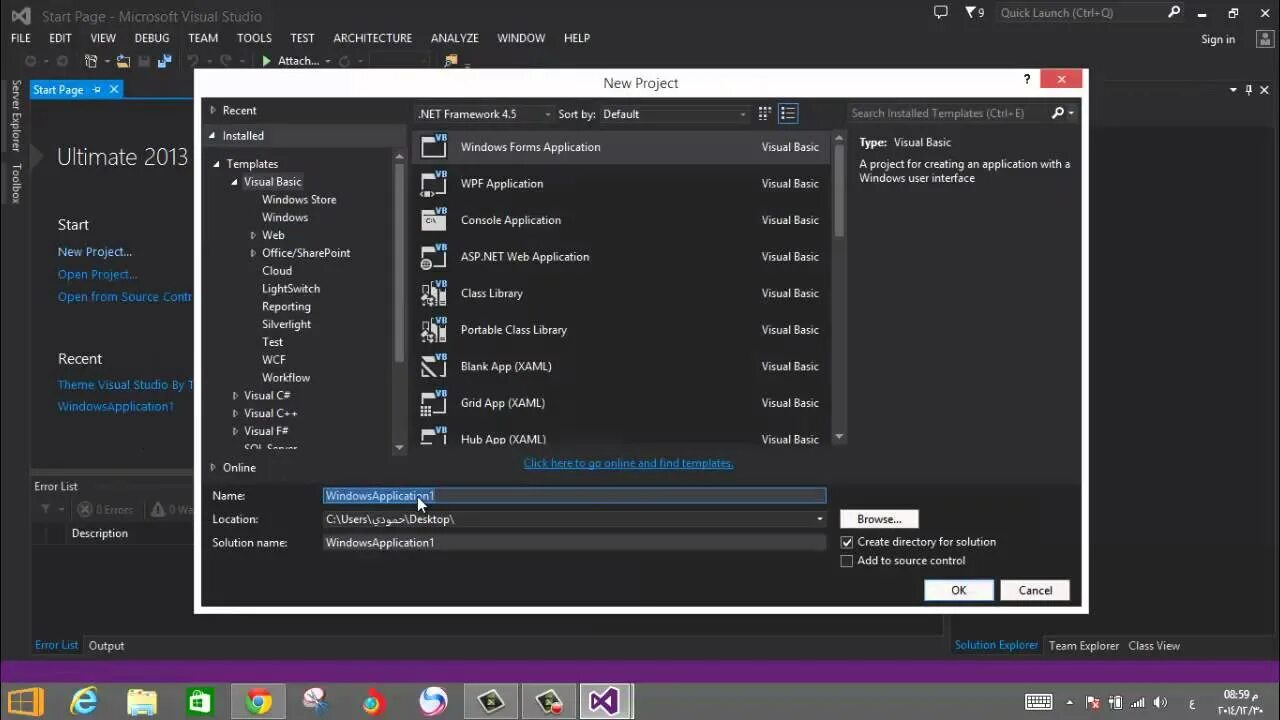Click the Windows Forms Application template icon
Screen dimensions: 1280x720
click(x=434, y=147)
